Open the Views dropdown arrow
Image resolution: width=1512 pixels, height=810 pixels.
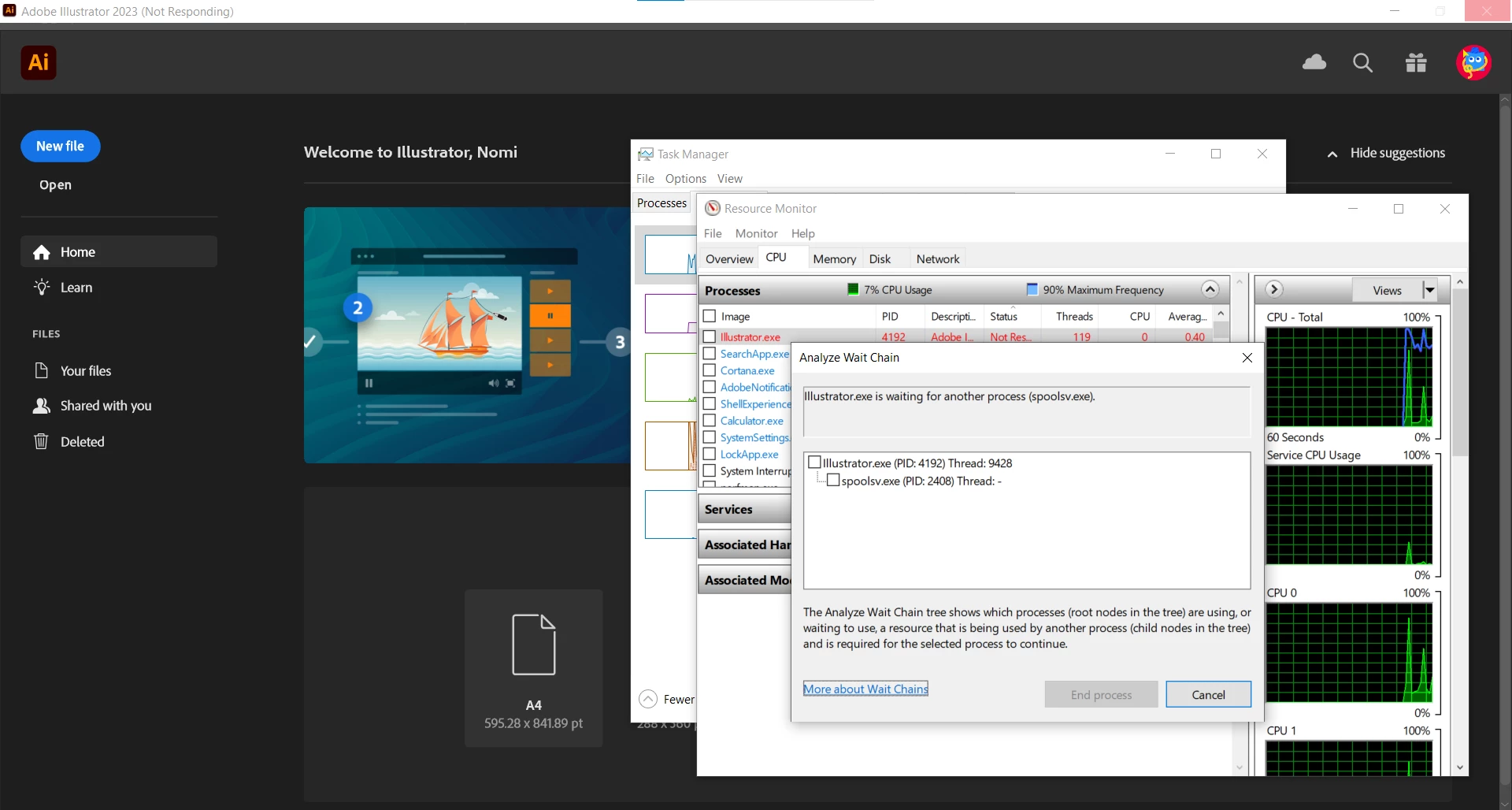(x=1430, y=290)
